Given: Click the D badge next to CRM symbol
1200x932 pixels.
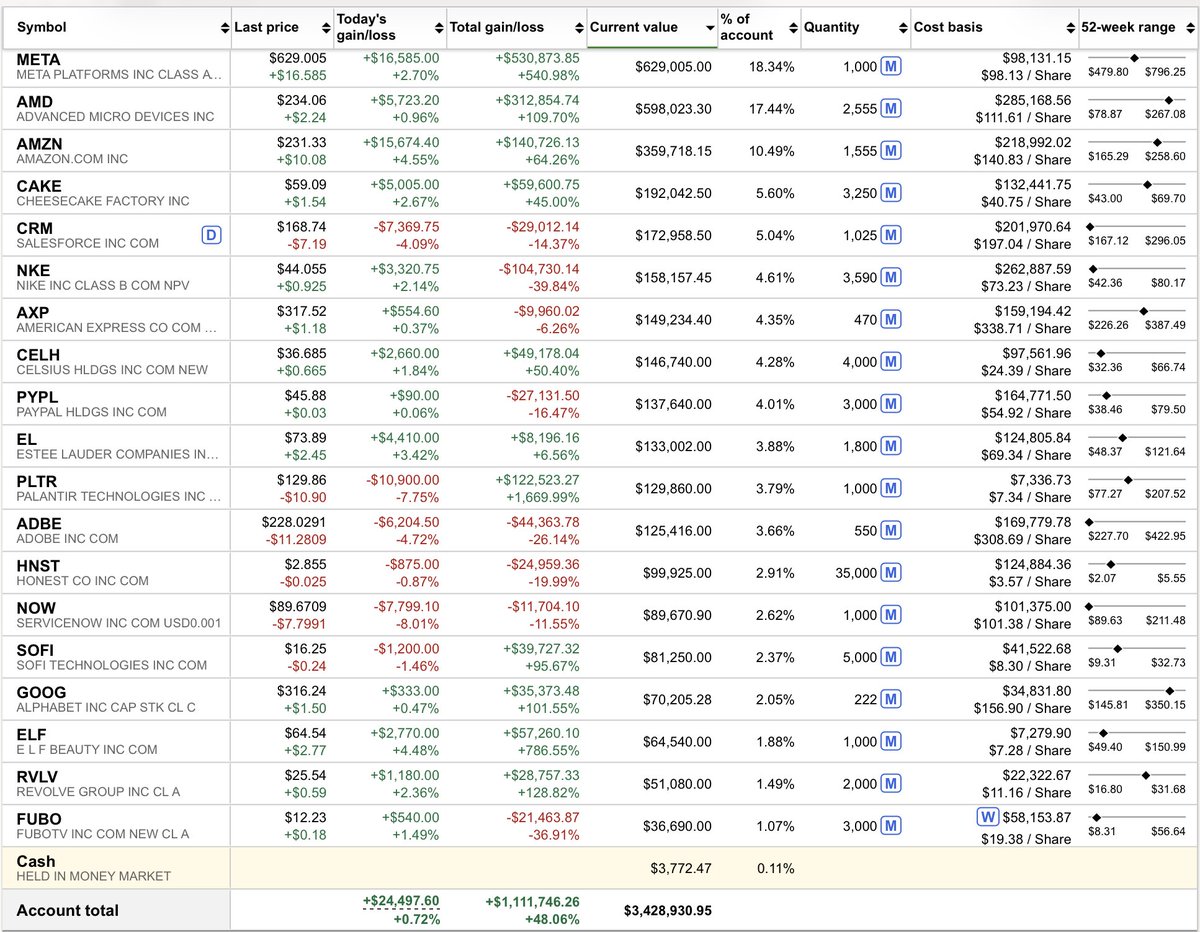Looking at the screenshot, I should [211, 236].
